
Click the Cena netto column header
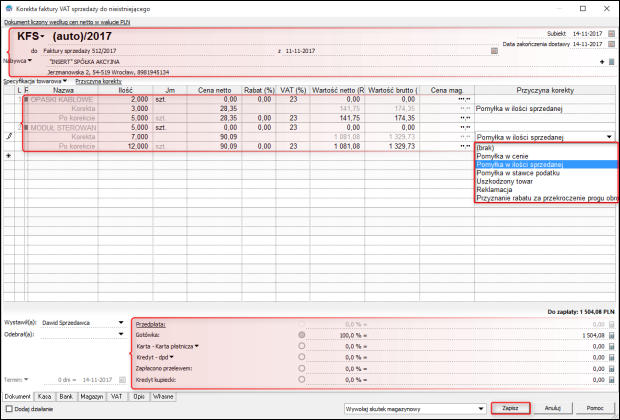[x=214, y=90]
